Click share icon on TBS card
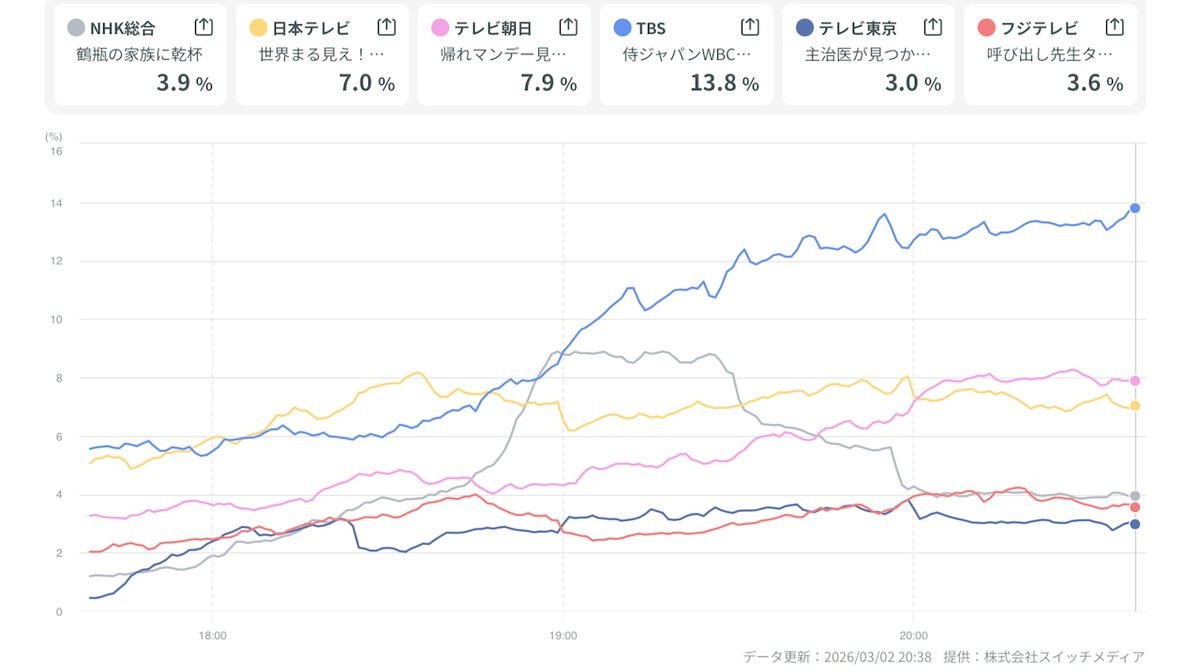Screen dimensions: 1200x672 (x=750, y=27)
